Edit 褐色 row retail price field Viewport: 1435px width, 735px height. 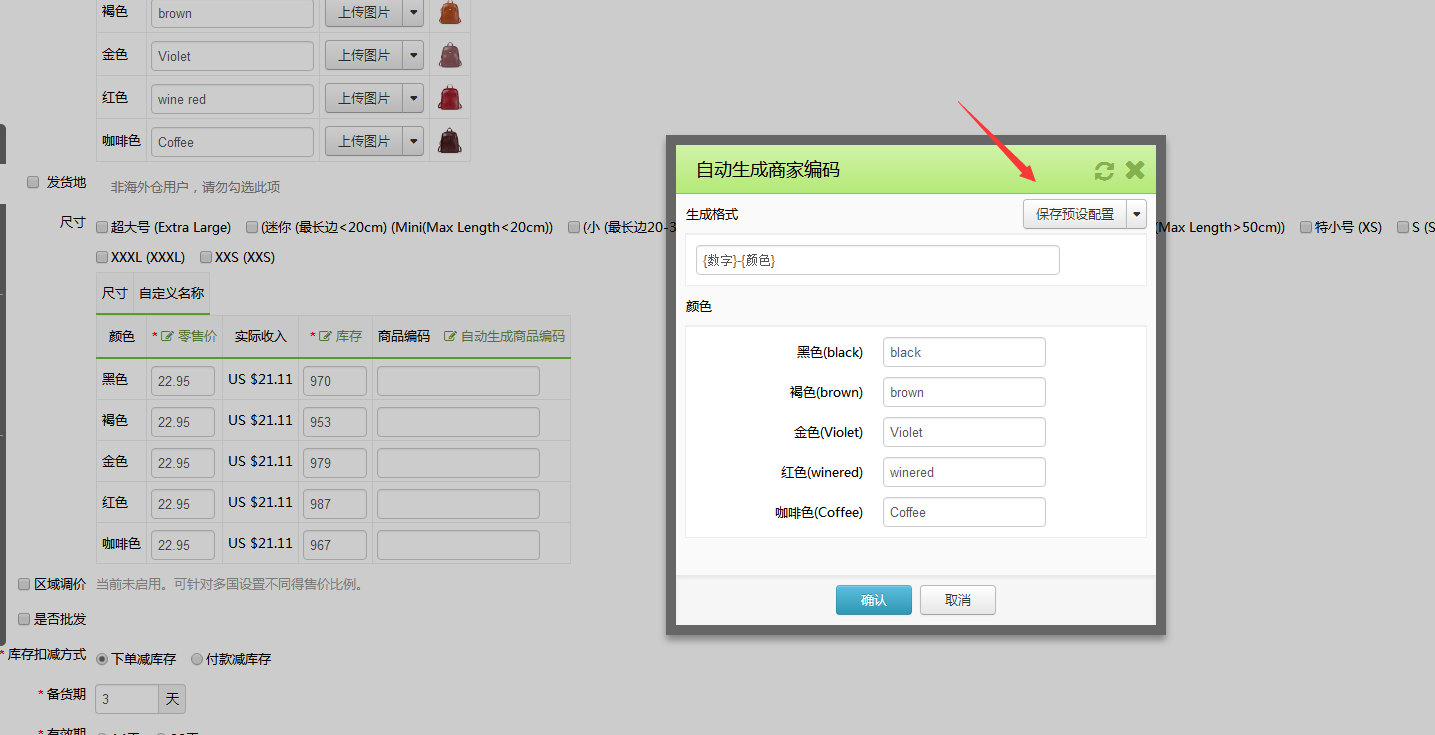point(183,422)
